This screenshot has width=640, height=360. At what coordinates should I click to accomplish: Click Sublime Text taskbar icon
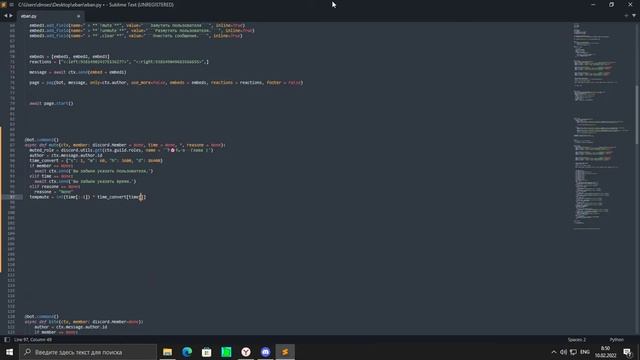[285, 352]
